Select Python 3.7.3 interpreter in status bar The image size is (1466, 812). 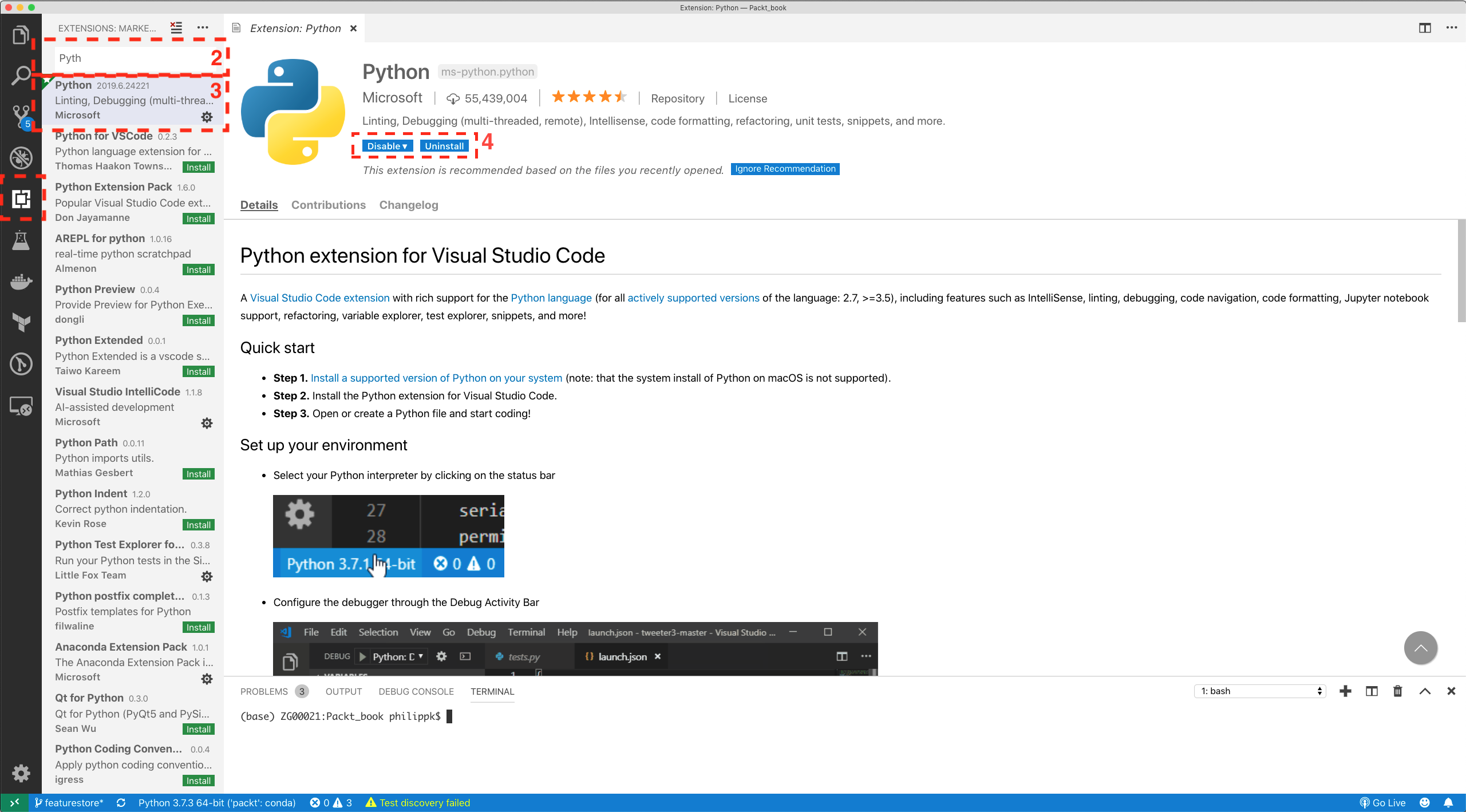[217, 802]
